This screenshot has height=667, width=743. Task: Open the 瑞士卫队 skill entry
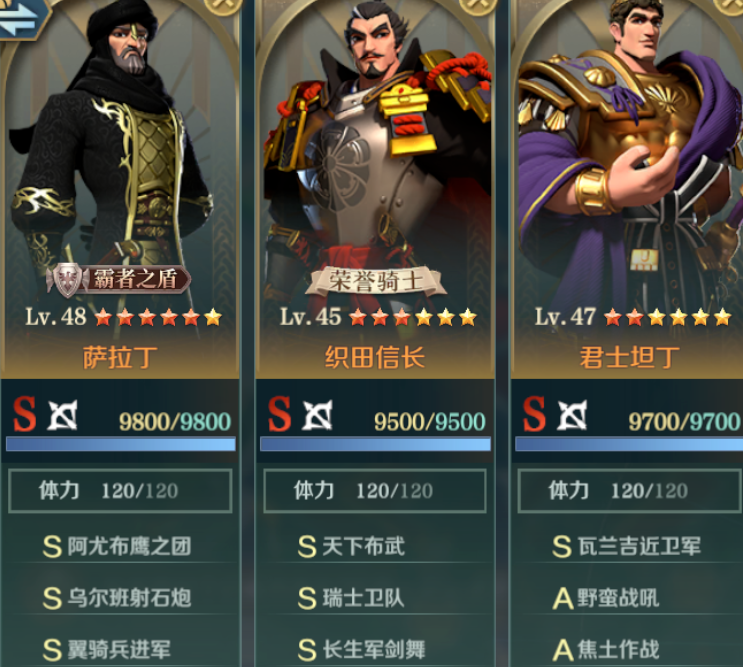(352, 598)
